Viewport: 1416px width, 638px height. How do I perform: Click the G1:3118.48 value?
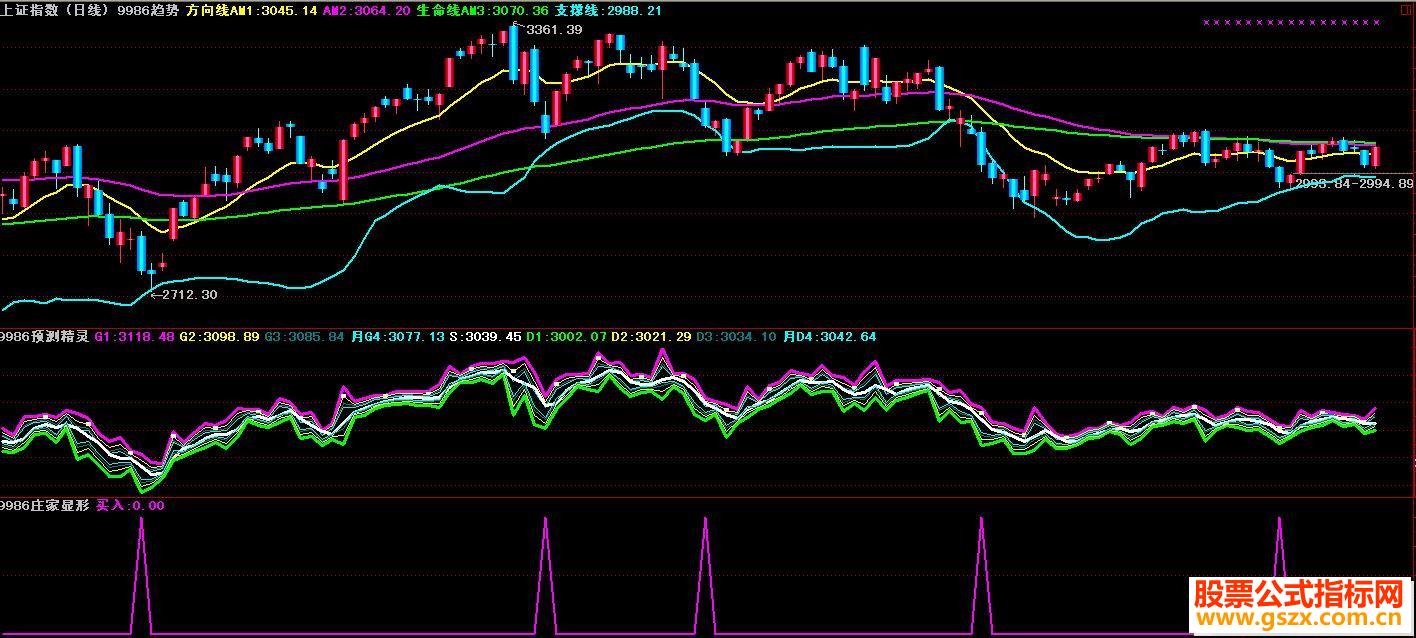pos(134,337)
